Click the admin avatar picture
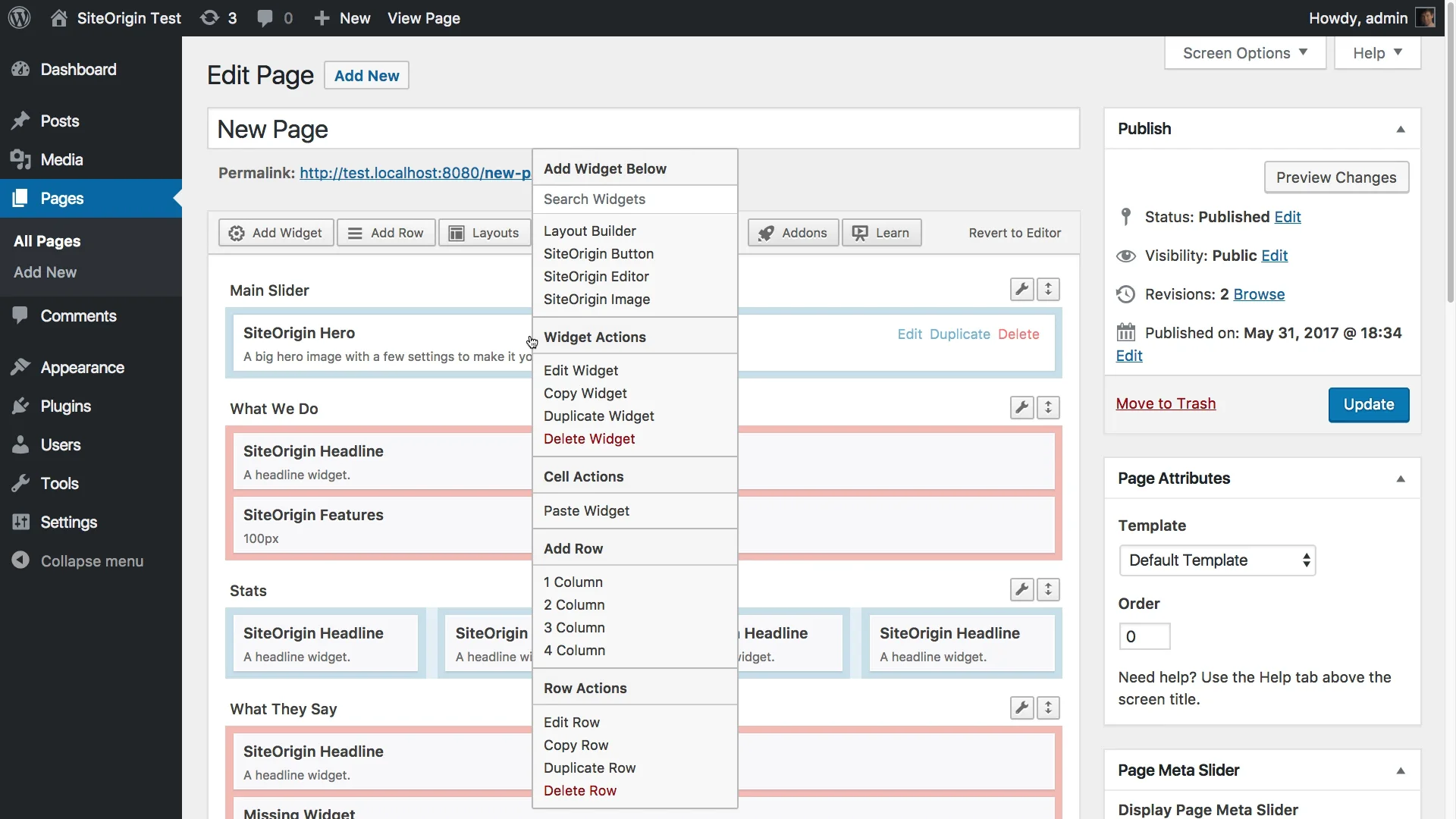The height and width of the screenshot is (819, 1456). pyautogui.click(x=1426, y=17)
